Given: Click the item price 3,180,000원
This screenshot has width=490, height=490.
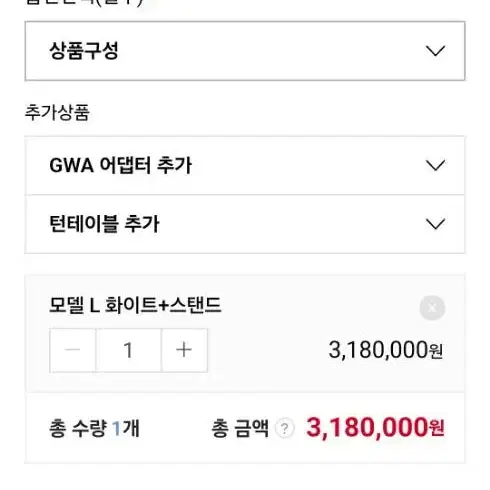Looking at the screenshot, I should click(x=386, y=350).
